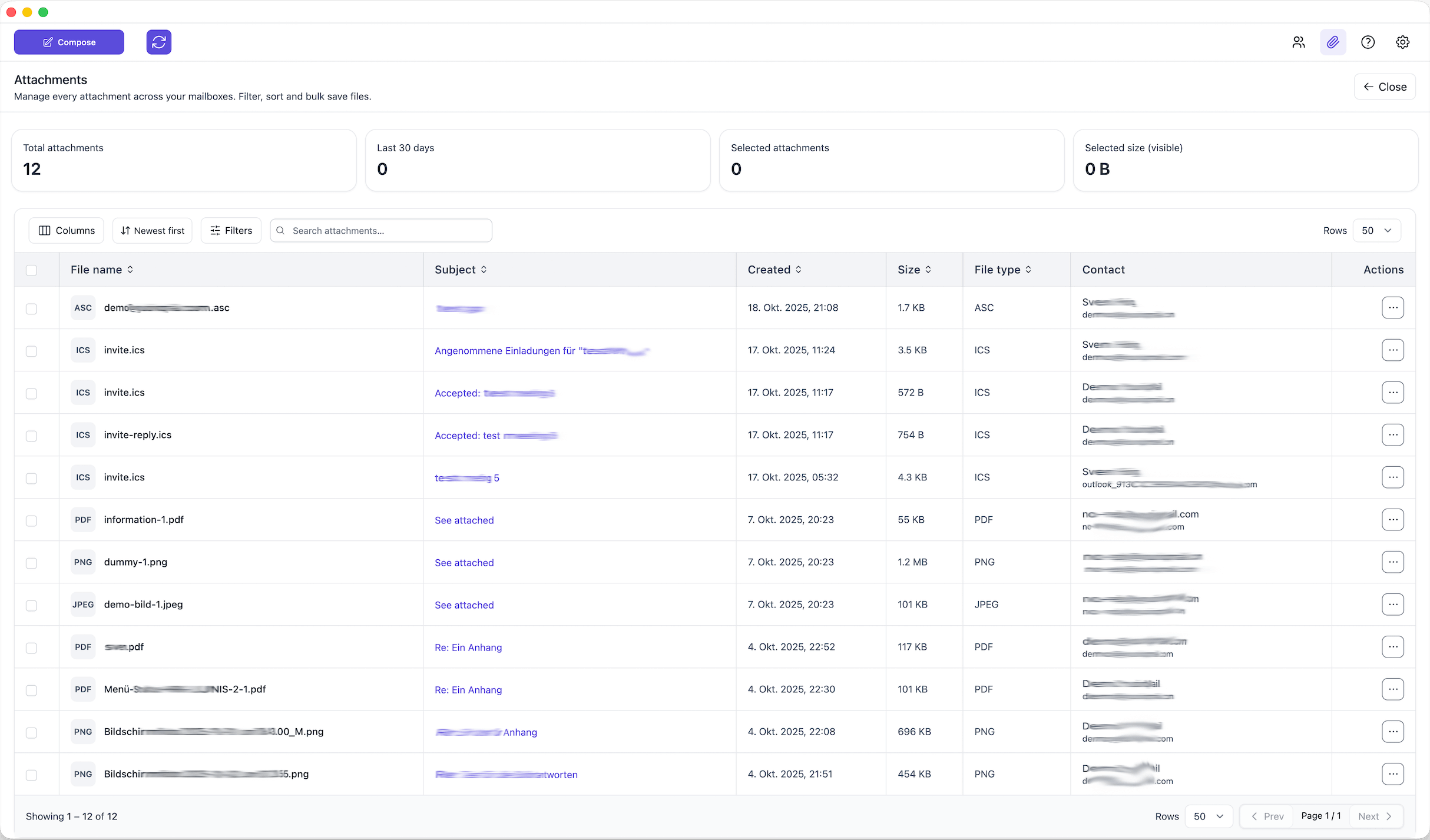Expand the bottom Rows 50 selector
The image size is (1430, 840).
(1208, 816)
